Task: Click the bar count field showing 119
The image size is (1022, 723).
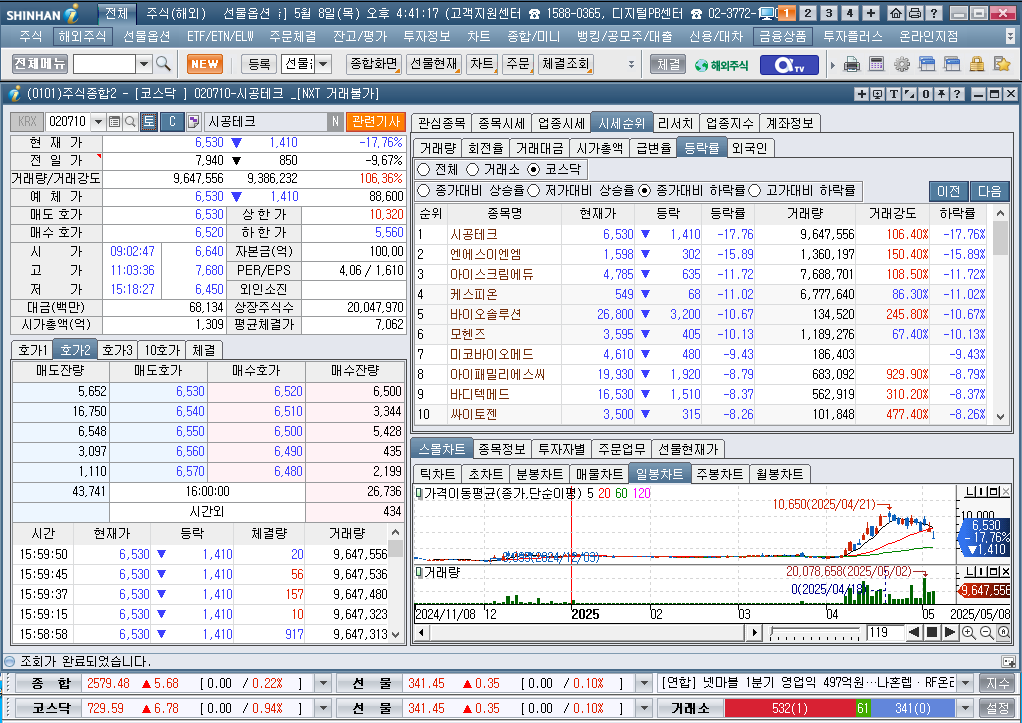Action: pos(884,632)
